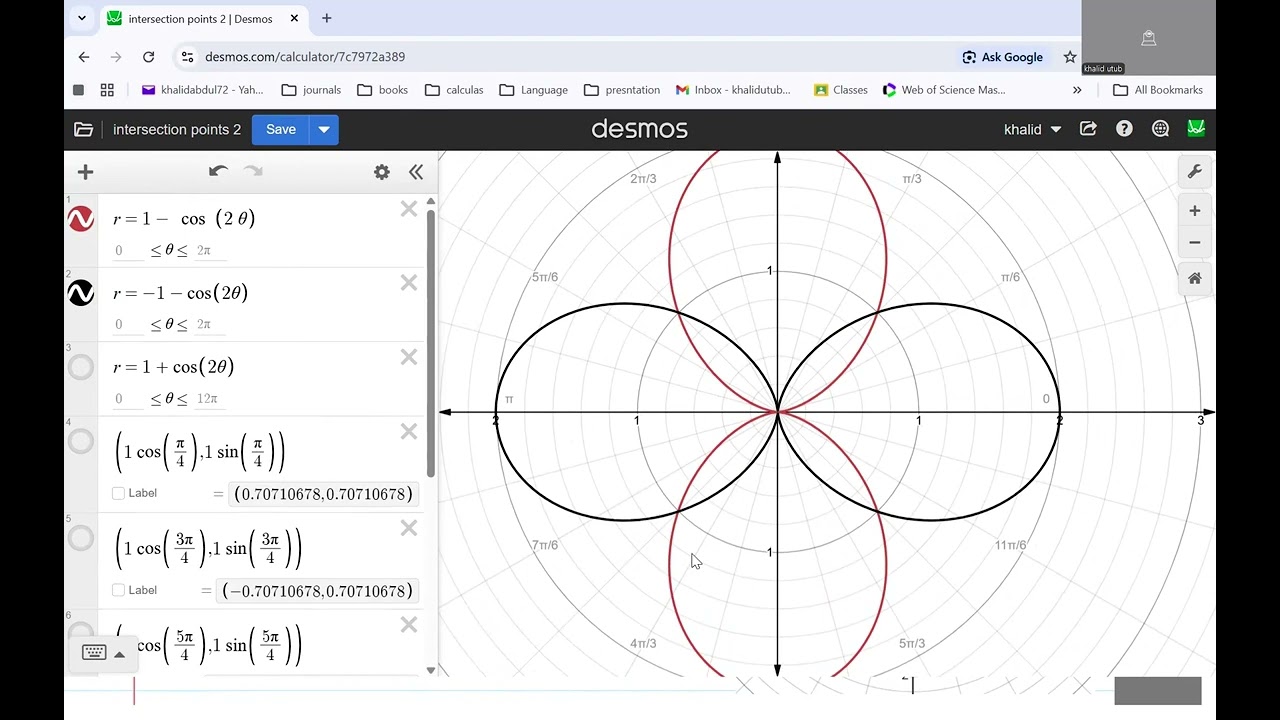This screenshot has width=1280, height=720.
Task: Open the Help question mark icon
Action: point(1124,129)
